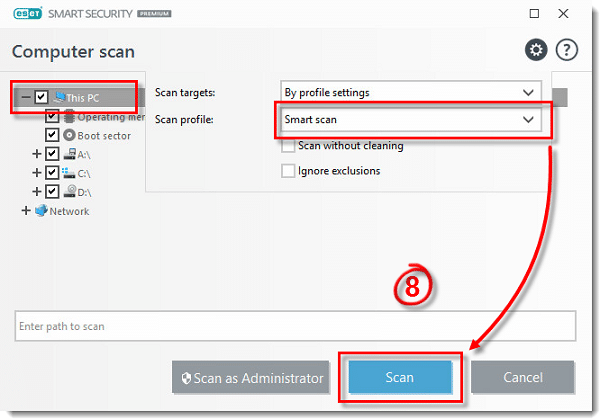Image resolution: width=600 pixels, height=419 pixels.
Task: Click the Boot sector disc icon
Action: click(x=69, y=135)
